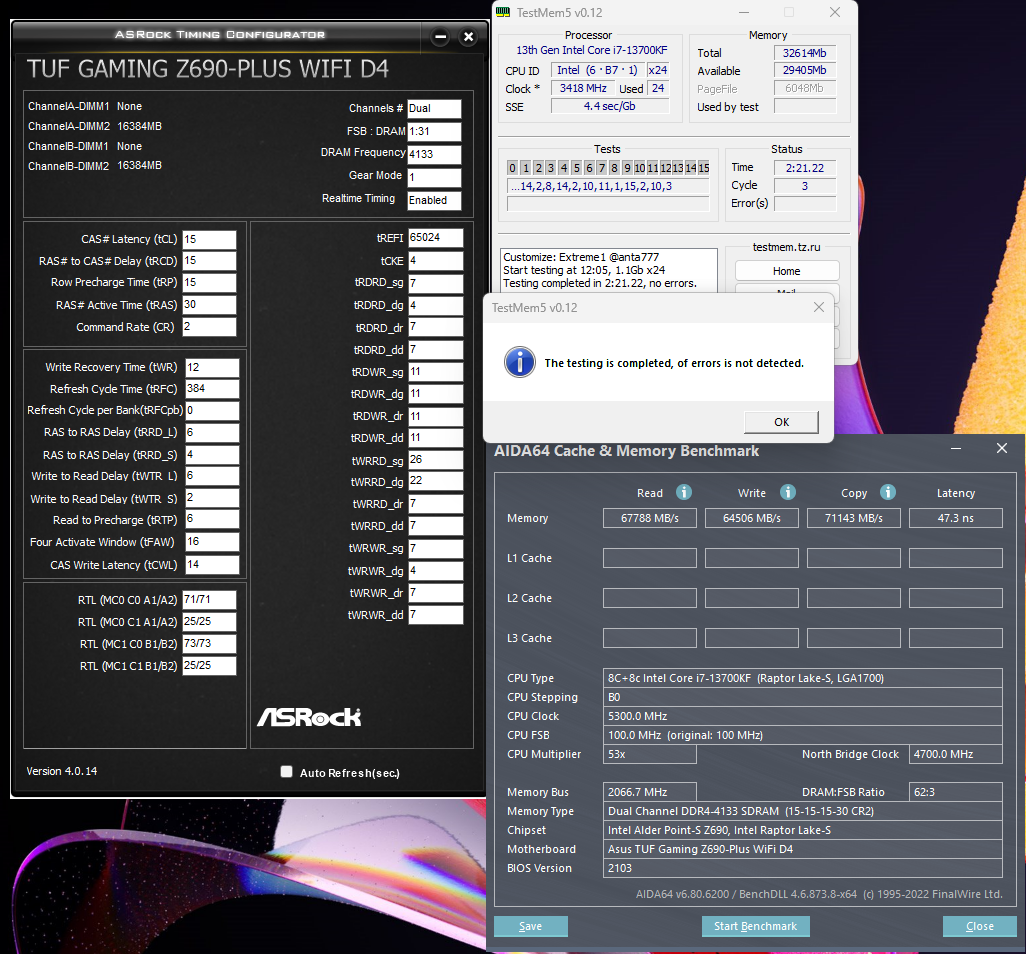Click test number 15 box in TestMem5

[703, 168]
